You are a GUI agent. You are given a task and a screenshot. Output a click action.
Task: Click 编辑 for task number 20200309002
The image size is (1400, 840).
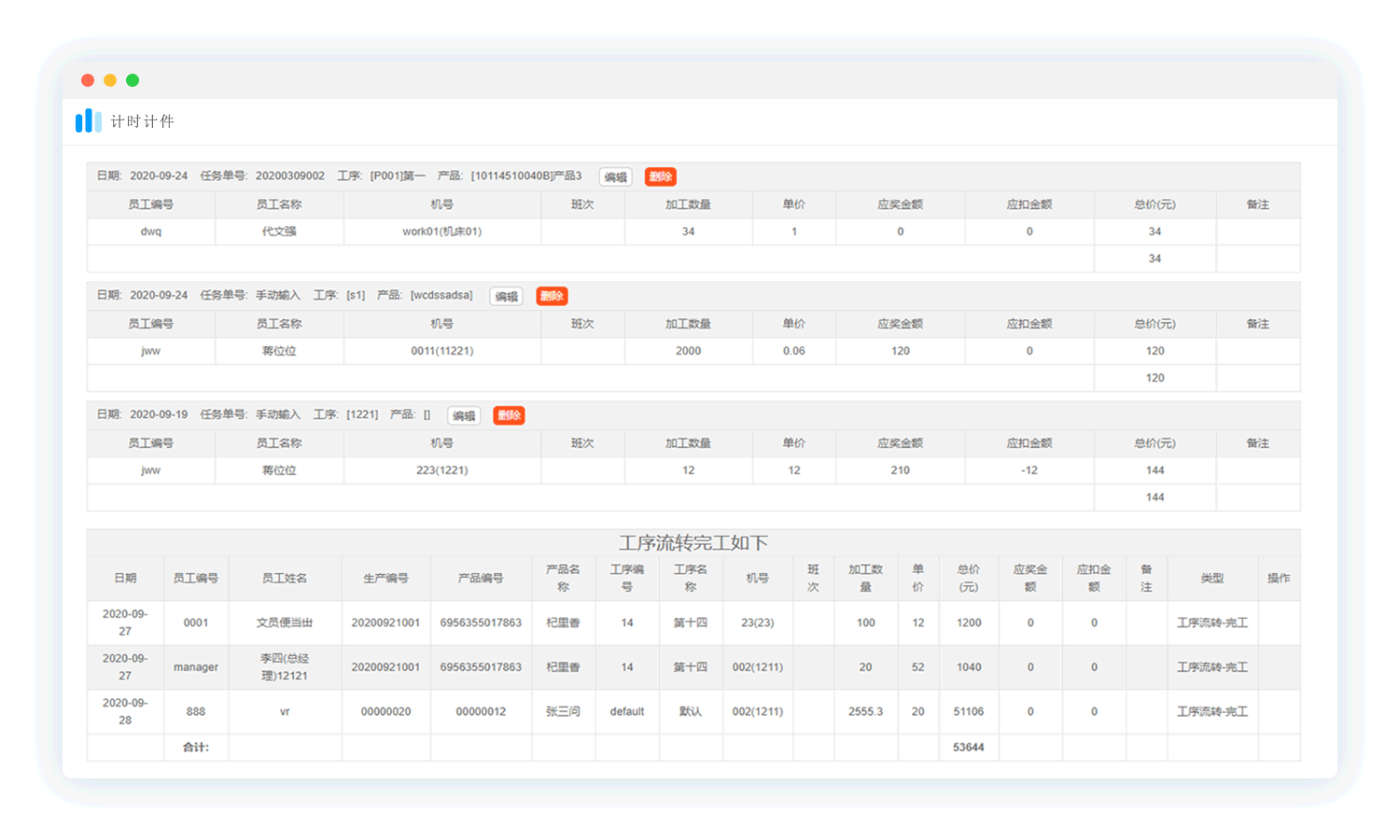pyautogui.click(x=615, y=177)
